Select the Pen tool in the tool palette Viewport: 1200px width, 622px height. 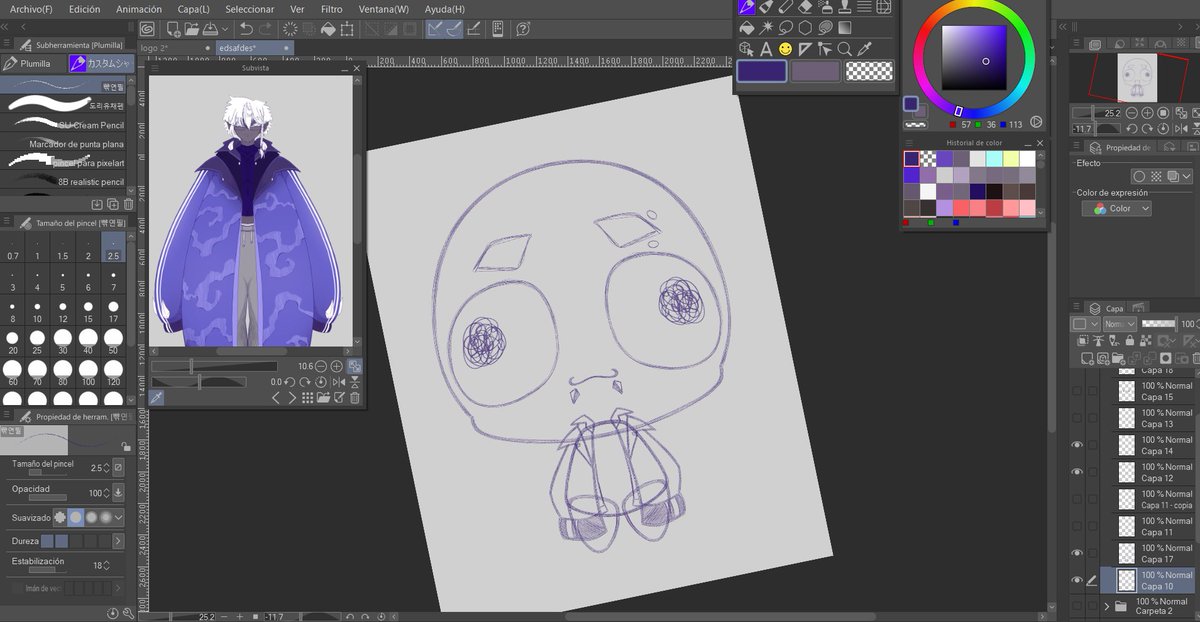pos(746,7)
